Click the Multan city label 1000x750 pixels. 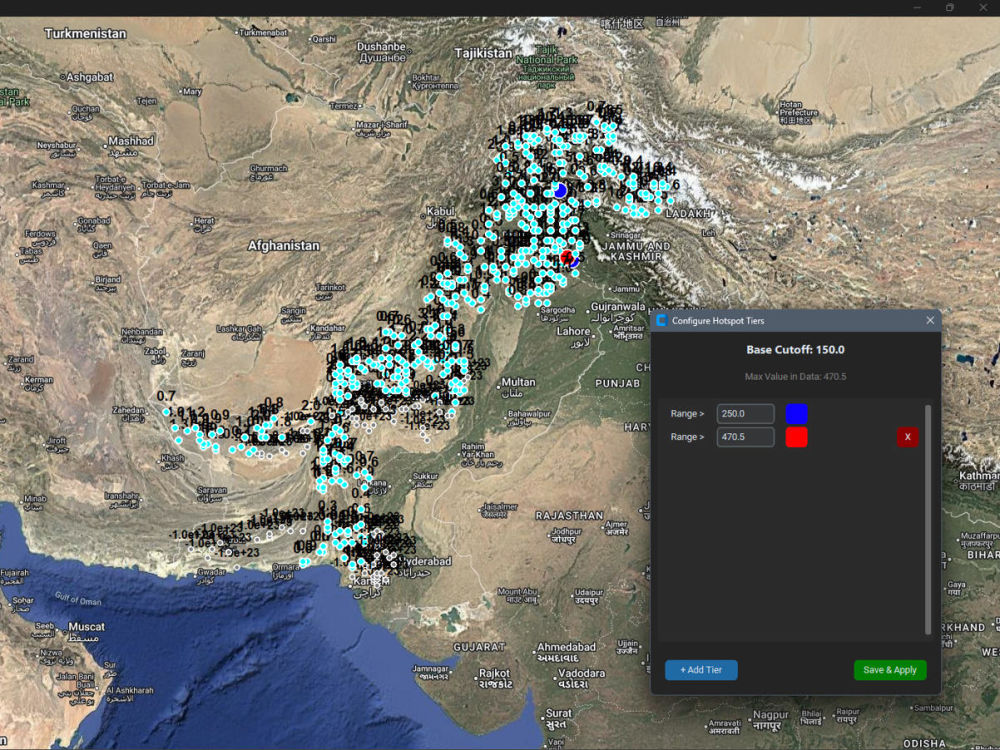pos(518,382)
